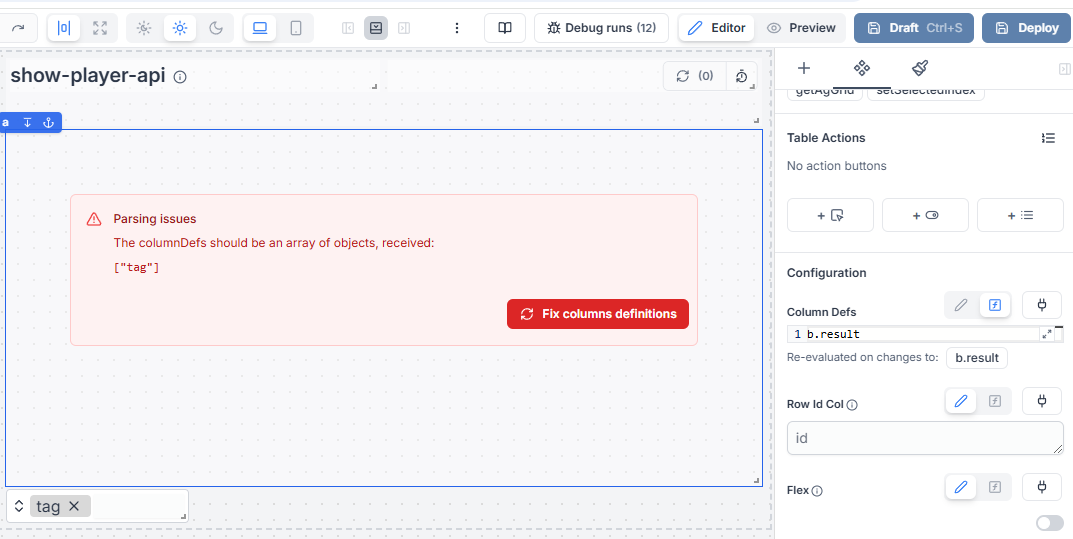Image resolution: width=1073 pixels, height=539 pixels.
Task: Click Fix columns definitions button
Action: coord(598,314)
